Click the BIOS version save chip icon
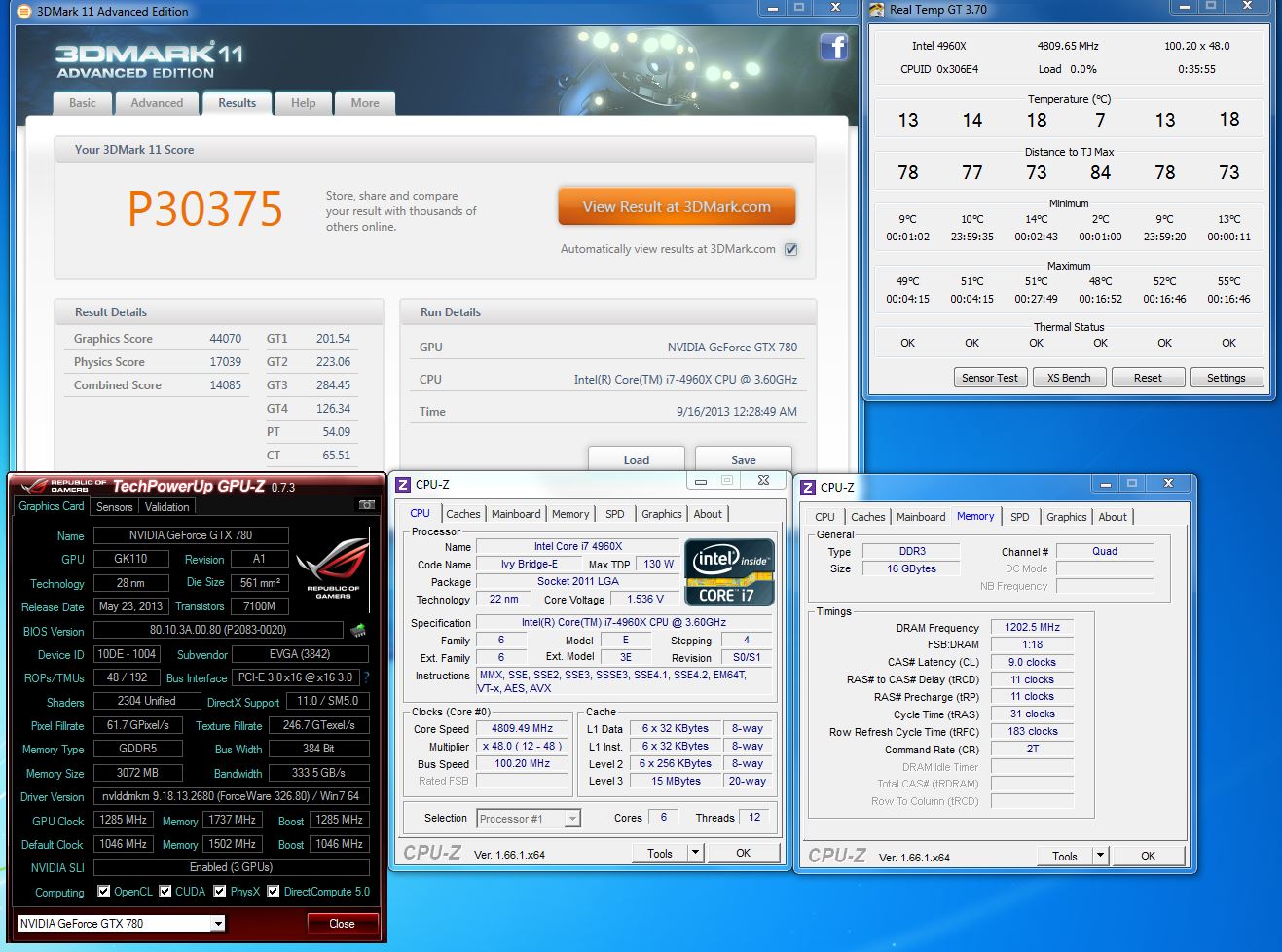Viewport: 1282px width, 952px height. [x=358, y=630]
